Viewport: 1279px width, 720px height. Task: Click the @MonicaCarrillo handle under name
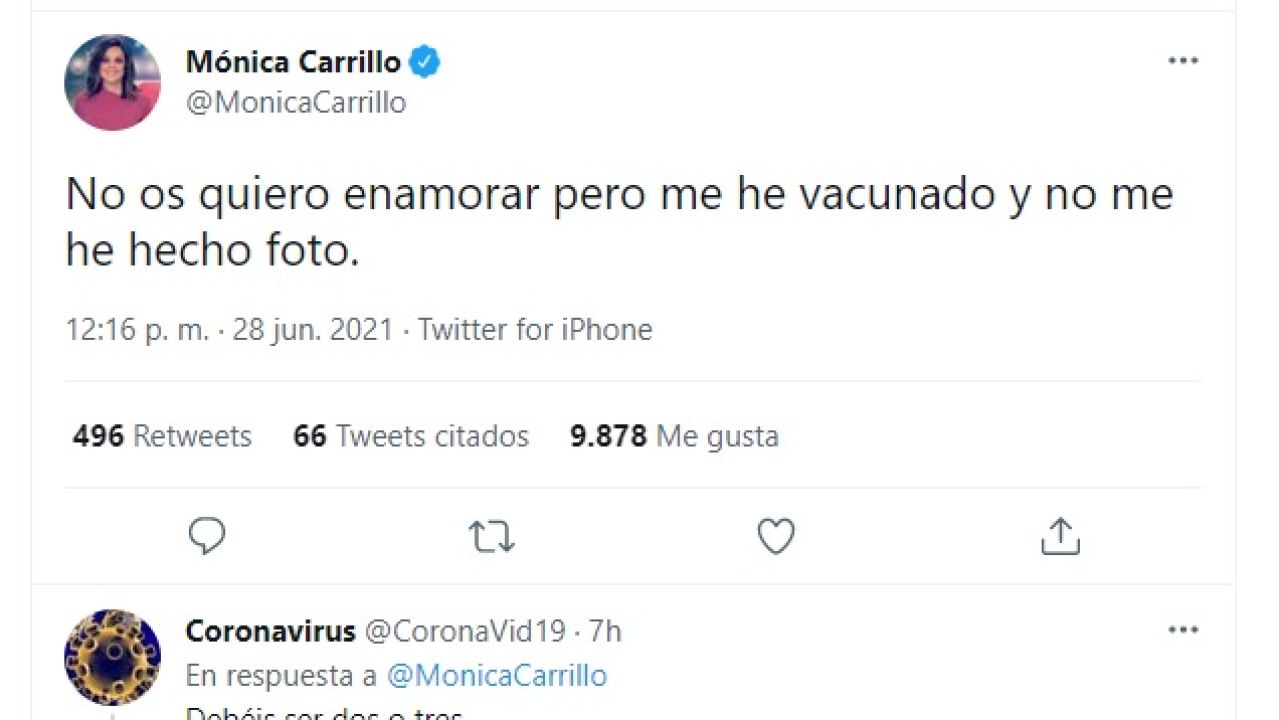[x=296, y=103]
